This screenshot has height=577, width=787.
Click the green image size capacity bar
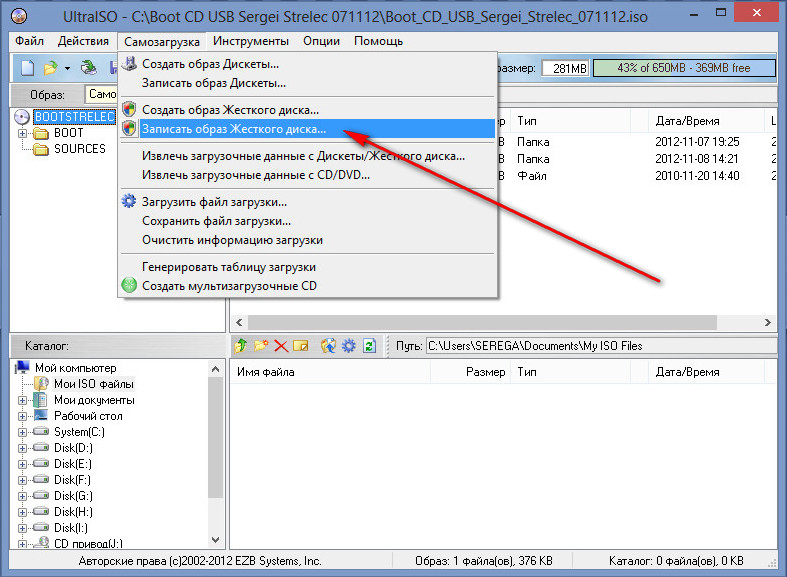[x=684, y=68]
